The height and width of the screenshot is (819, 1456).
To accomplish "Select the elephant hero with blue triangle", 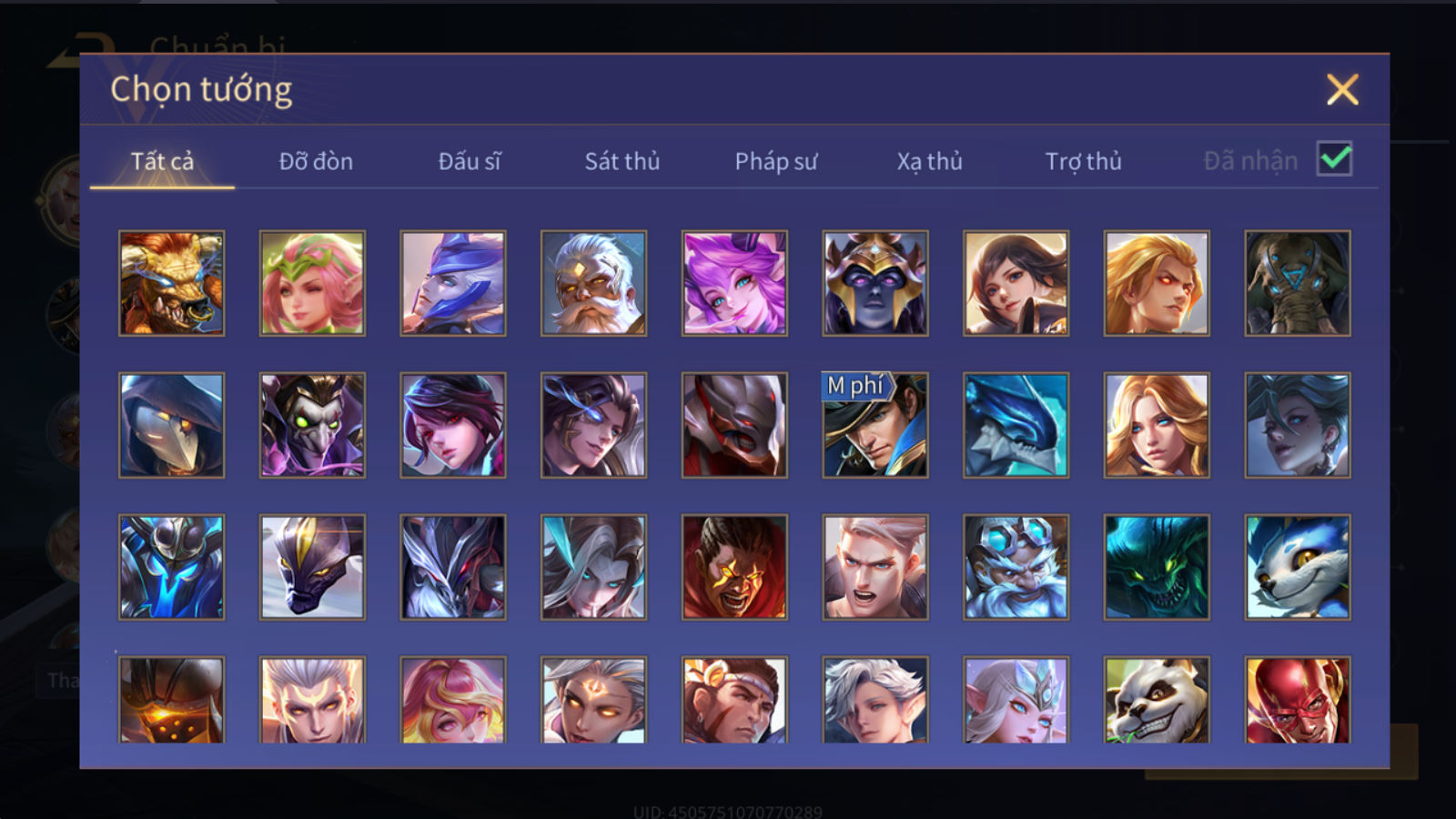I will pyautogui.click(x=1298, y=283).
